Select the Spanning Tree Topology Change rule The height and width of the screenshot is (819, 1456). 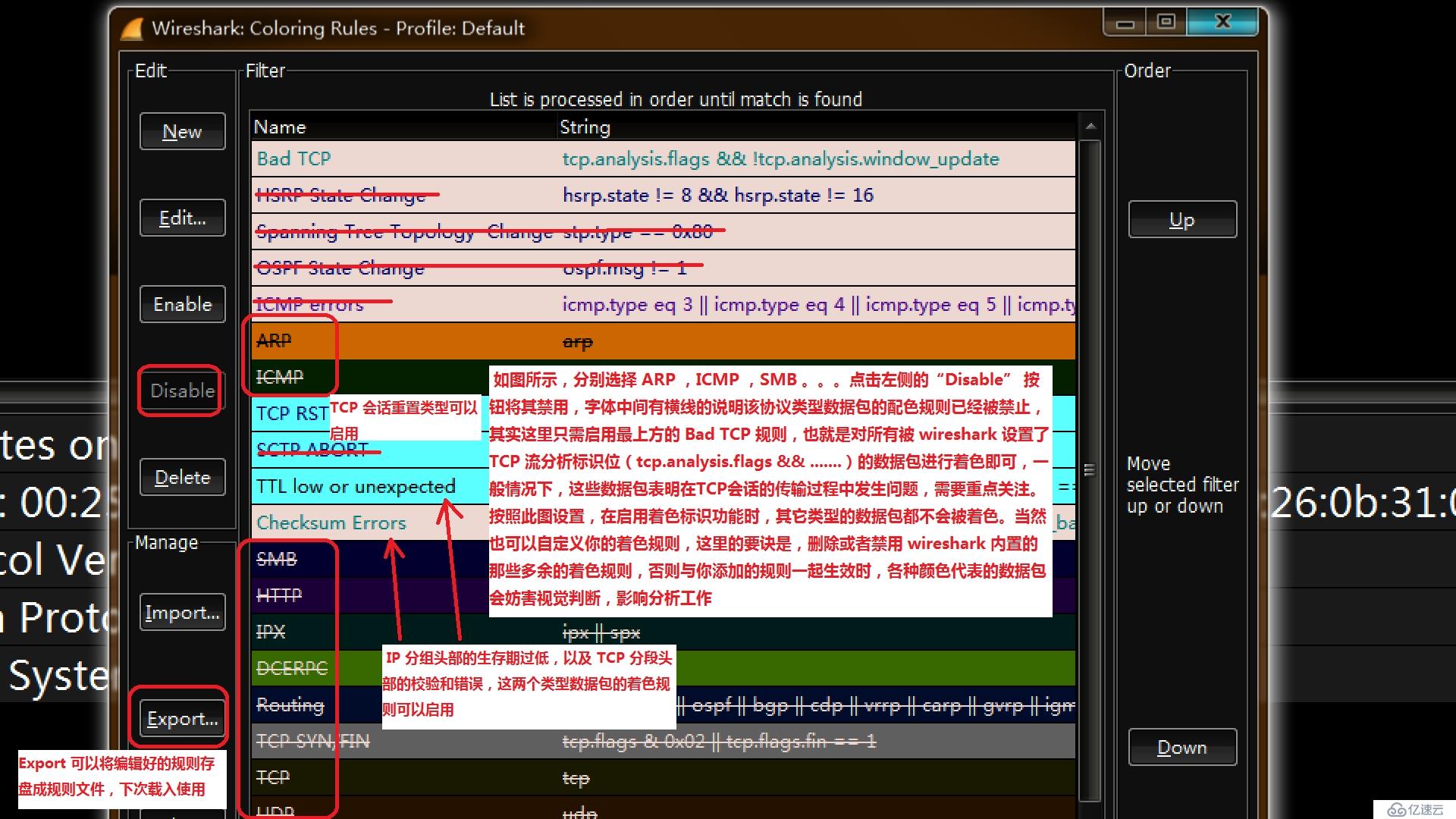pos(663,231)
